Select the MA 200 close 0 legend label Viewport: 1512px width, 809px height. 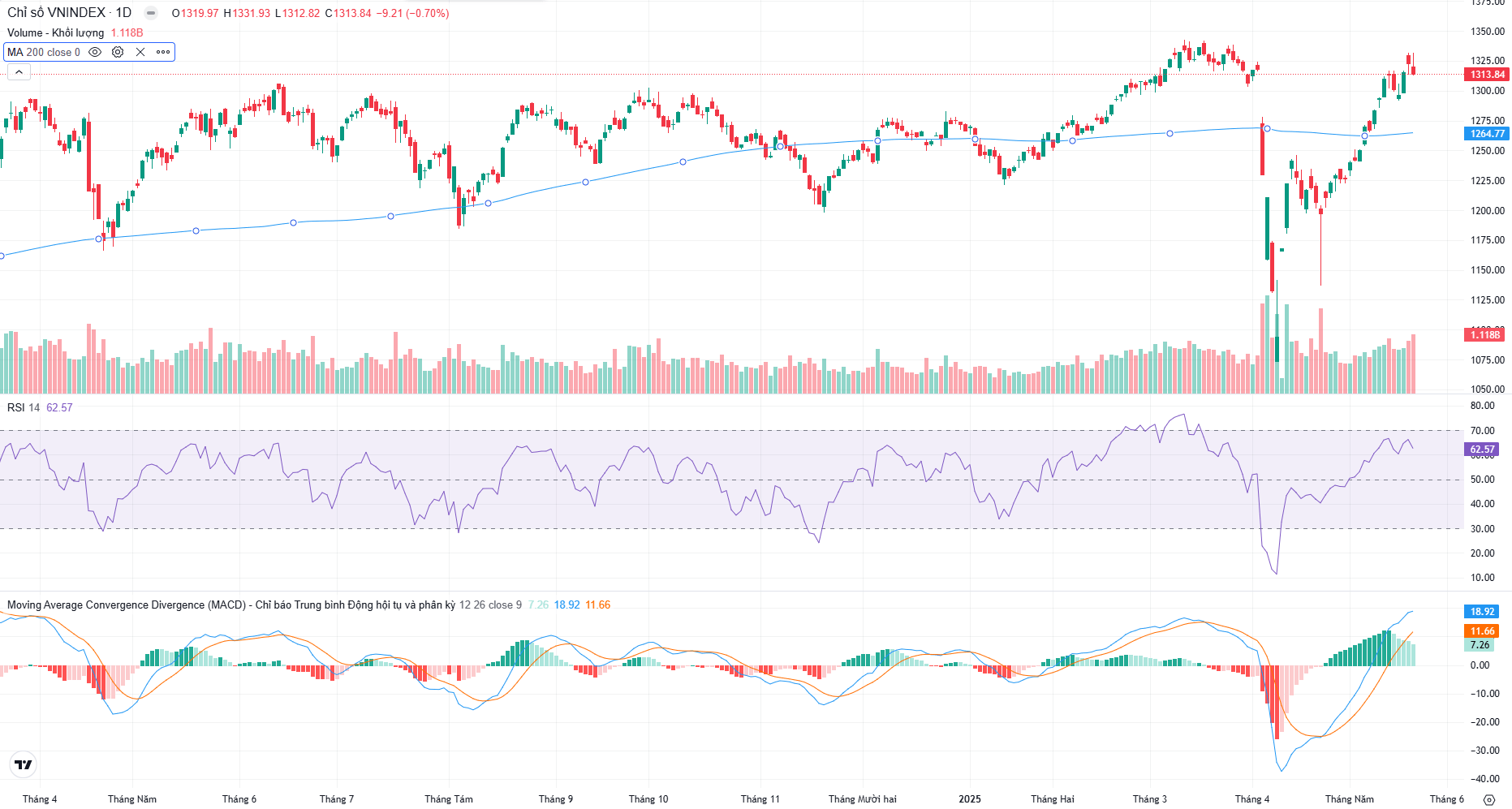tap(44, 52)
